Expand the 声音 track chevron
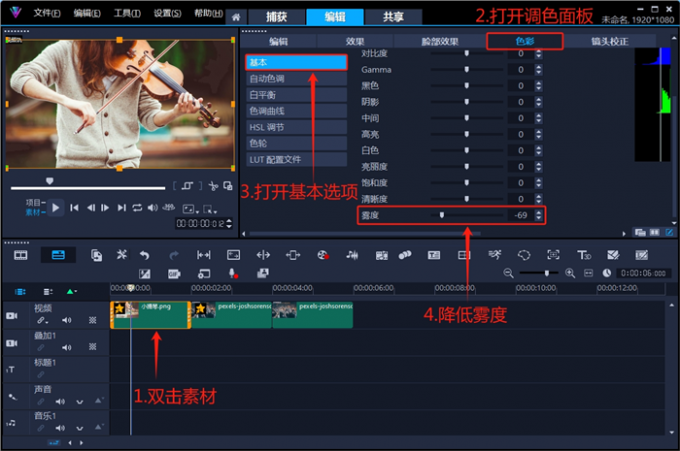The height and width of the screenshot is (451, 680). [x=79, y=401]
